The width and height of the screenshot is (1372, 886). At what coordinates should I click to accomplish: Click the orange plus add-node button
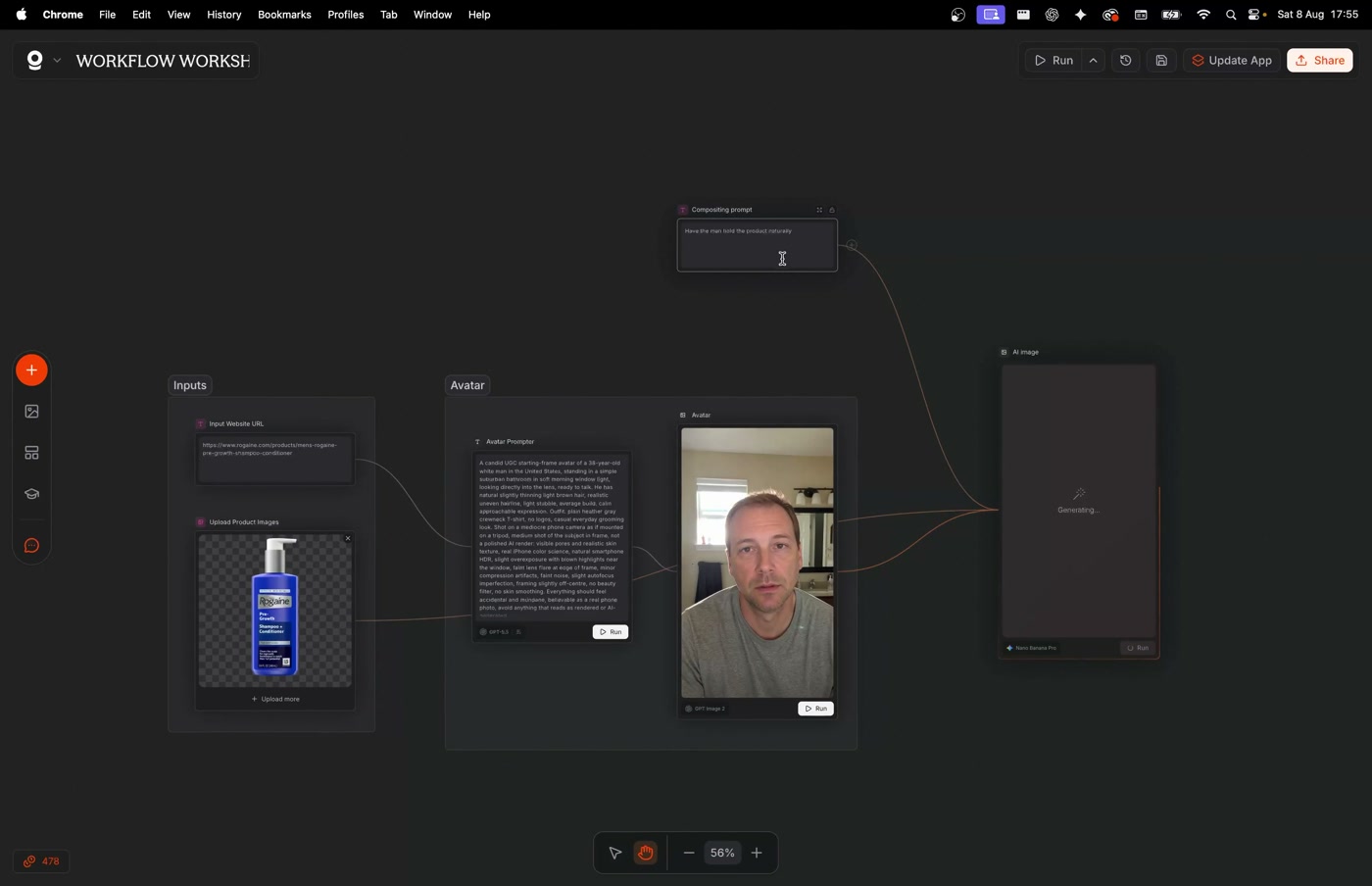[31, 370]
